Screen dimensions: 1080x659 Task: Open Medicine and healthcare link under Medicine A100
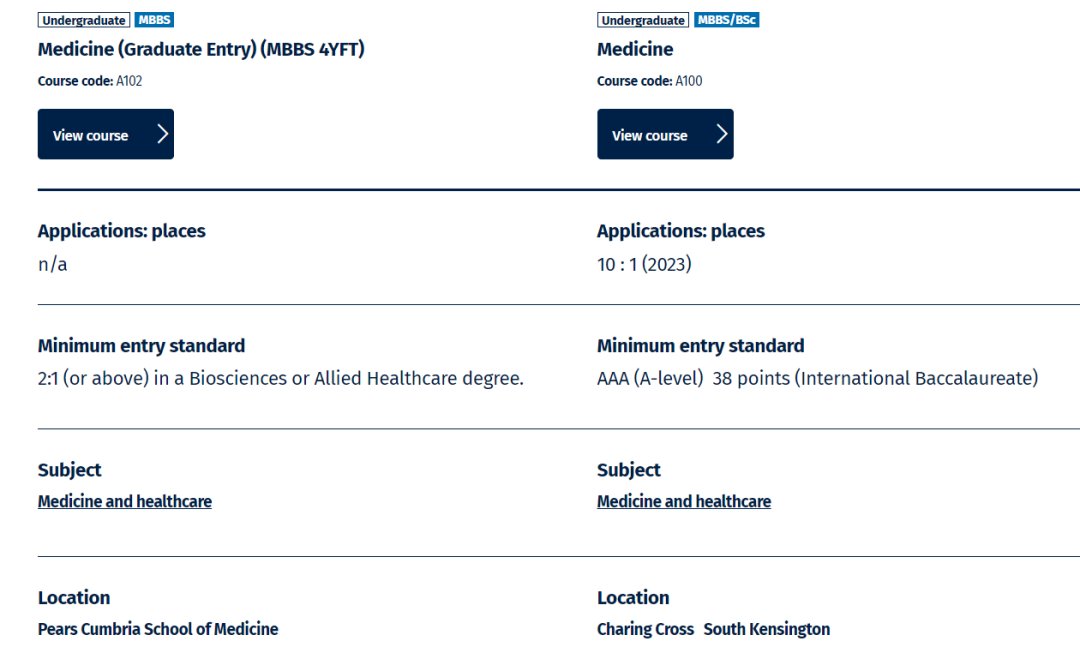(684, 501)
